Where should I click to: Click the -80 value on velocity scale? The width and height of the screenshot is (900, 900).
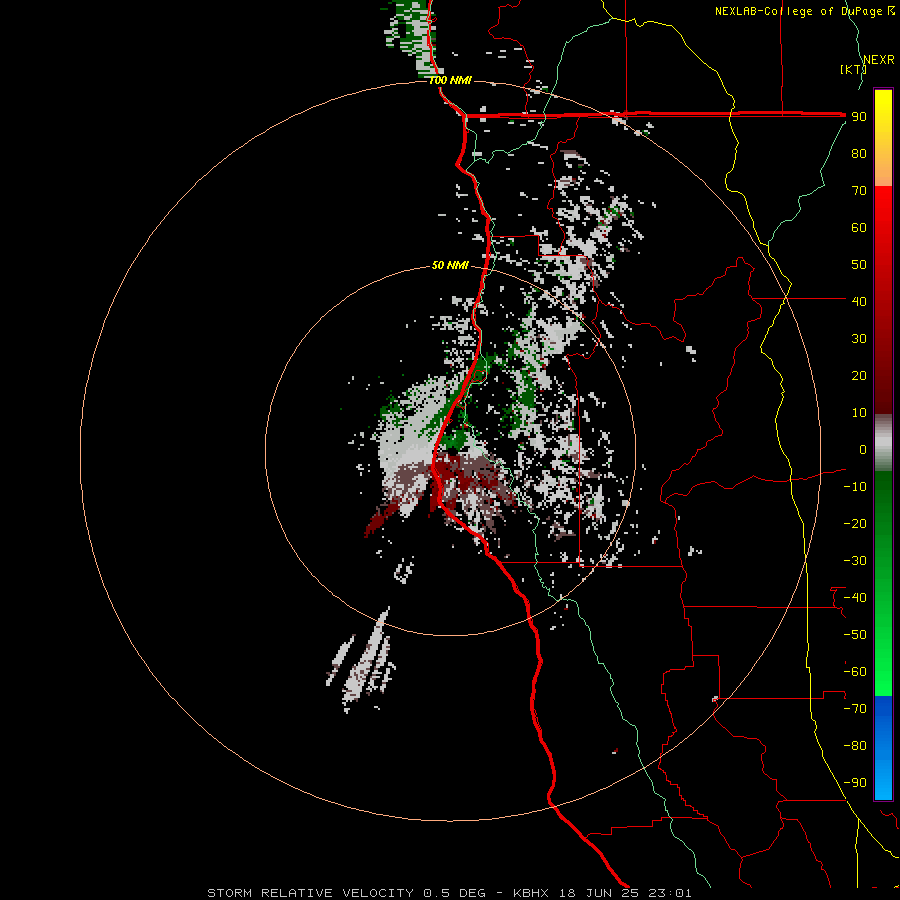pyautogui.click(x=855, y=746)
